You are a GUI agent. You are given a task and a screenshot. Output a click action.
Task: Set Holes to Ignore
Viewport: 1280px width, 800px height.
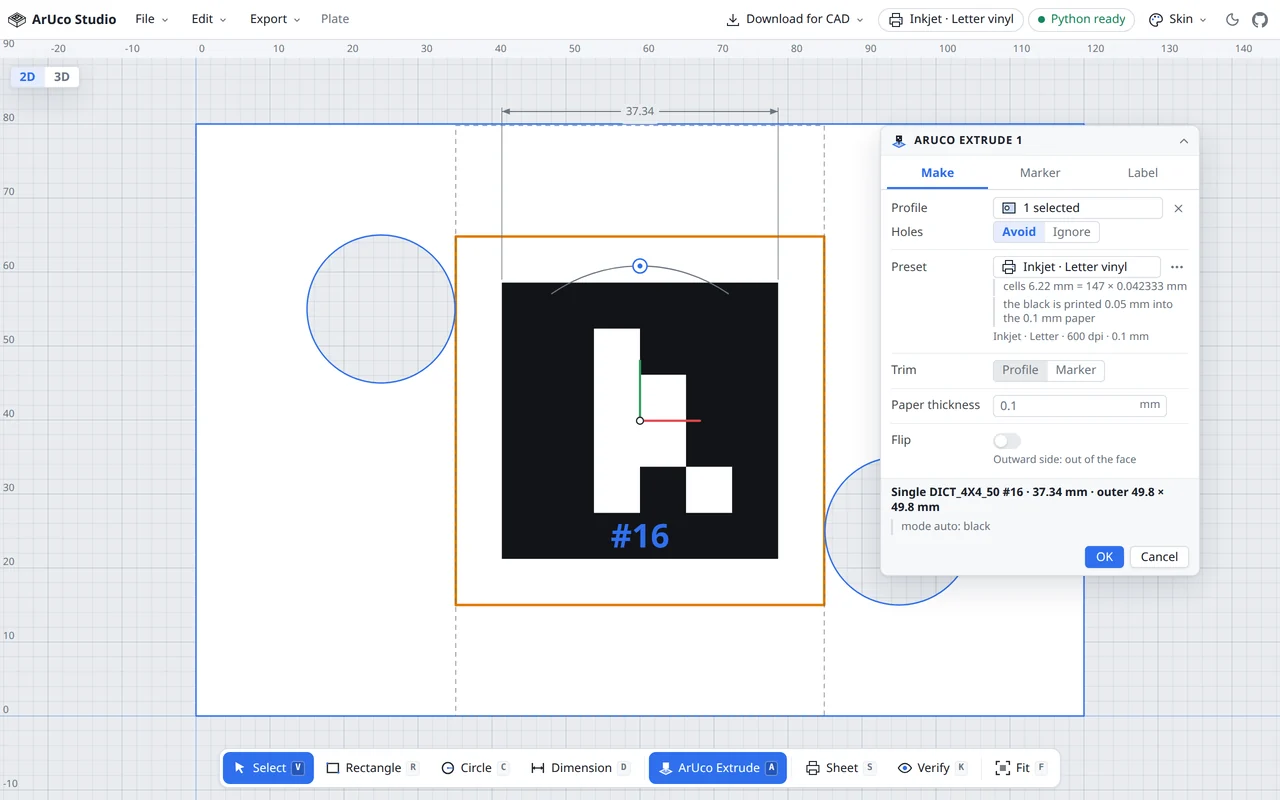tap(1072, 232)
